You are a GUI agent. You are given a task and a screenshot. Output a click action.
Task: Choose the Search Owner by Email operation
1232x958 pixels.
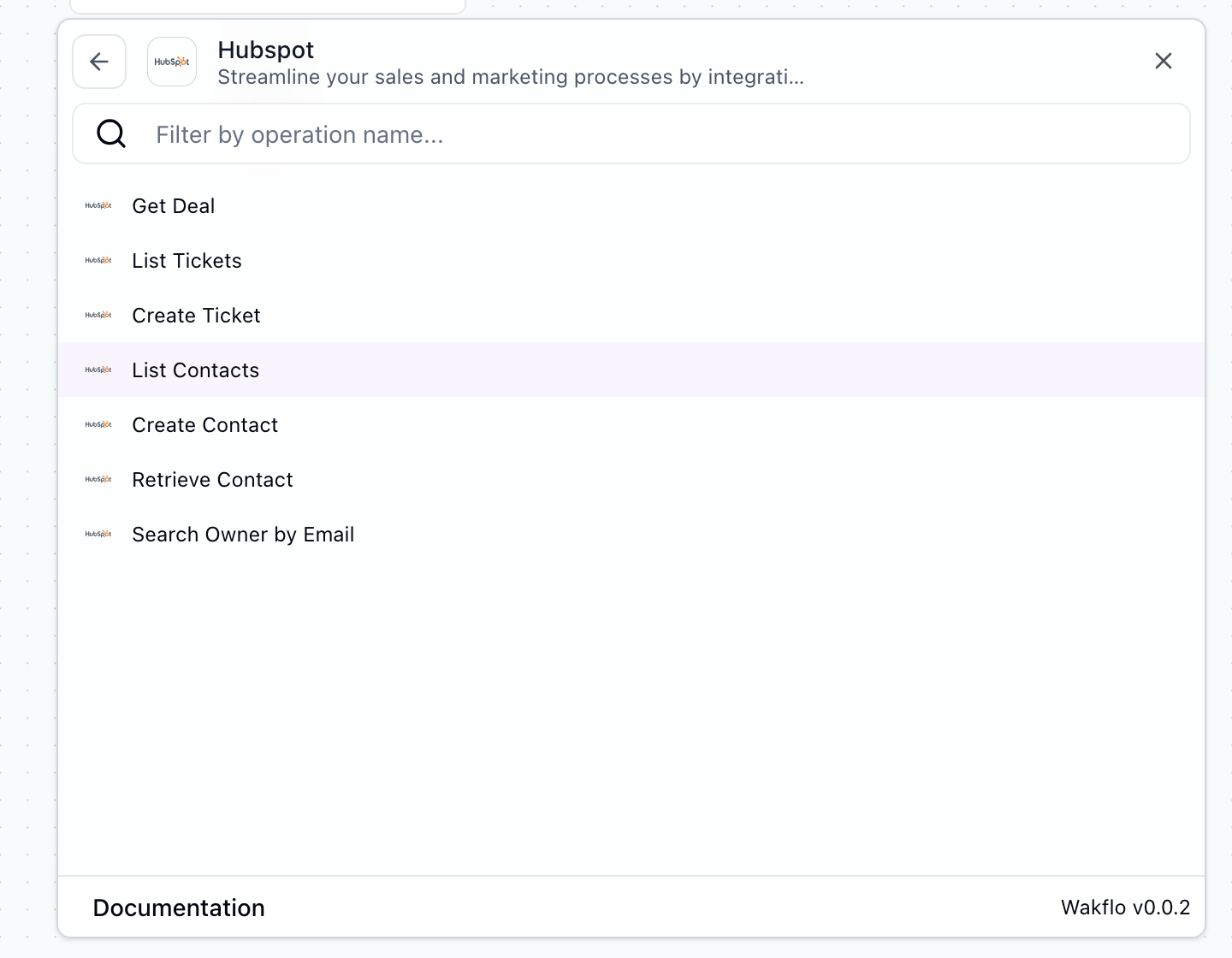(x=243, y=534)
